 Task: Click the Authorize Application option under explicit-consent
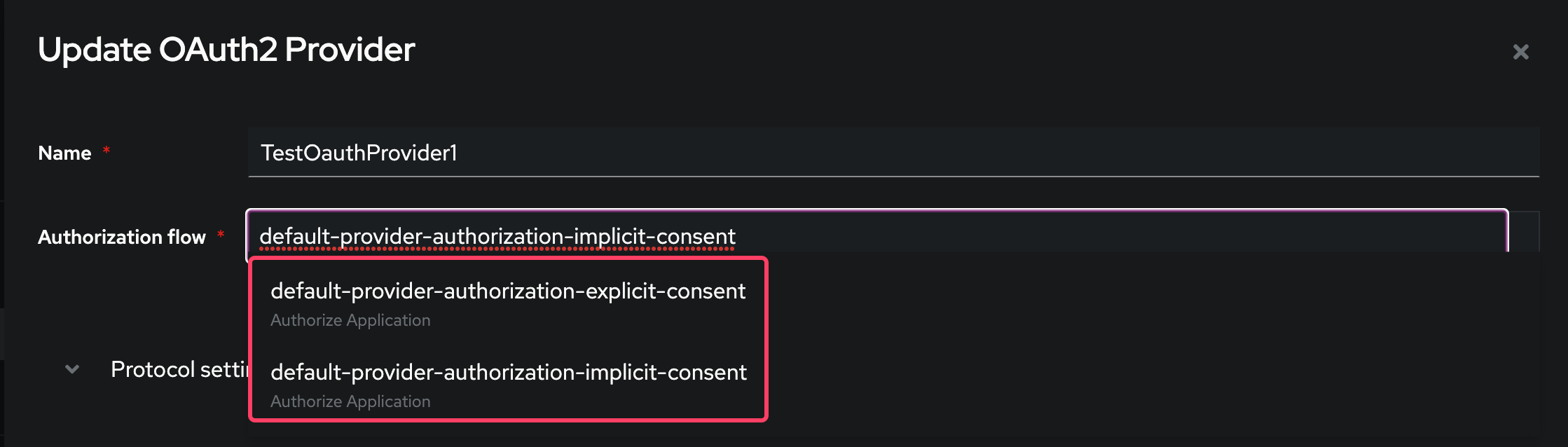(350, 319)
